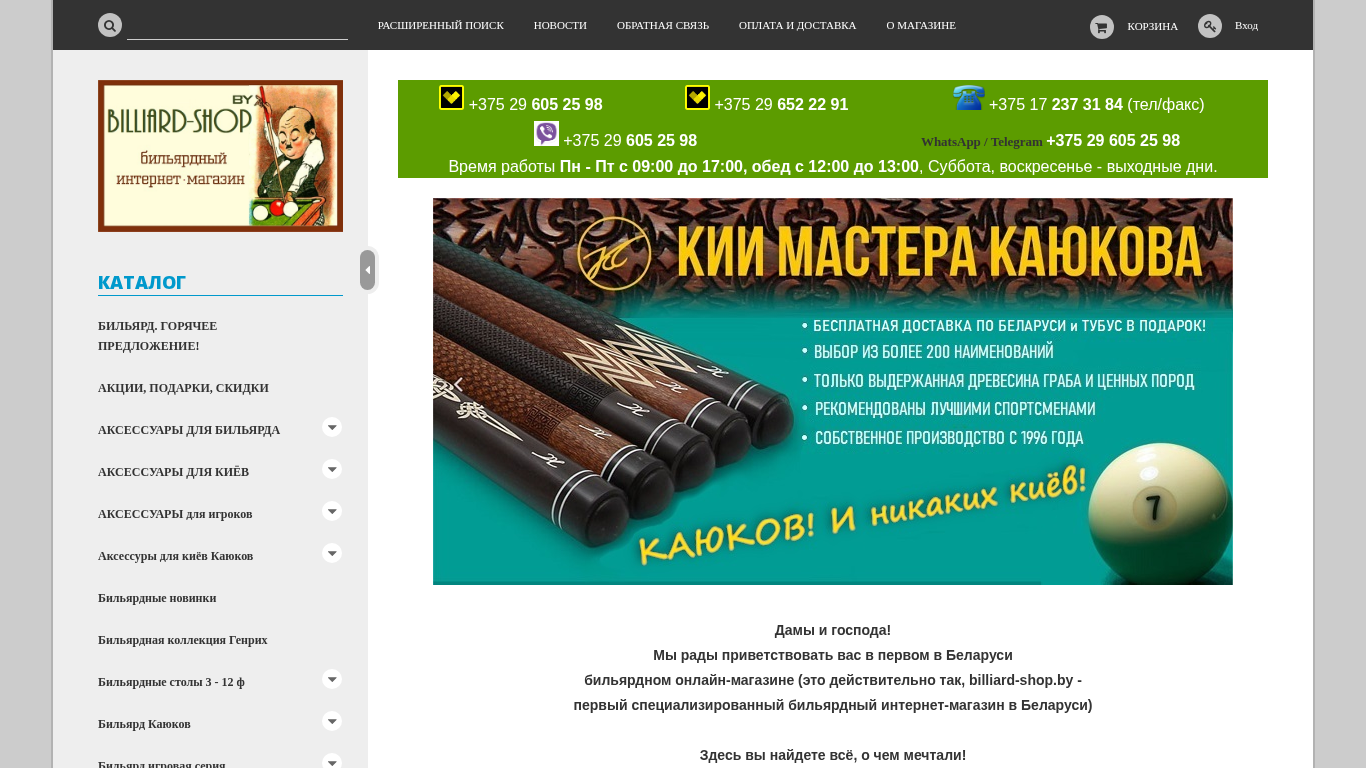This screenshot has height=768, width=1366.
Task: Expand Аксессуры для киёв Каюков category
Action: tap(332, 553)
